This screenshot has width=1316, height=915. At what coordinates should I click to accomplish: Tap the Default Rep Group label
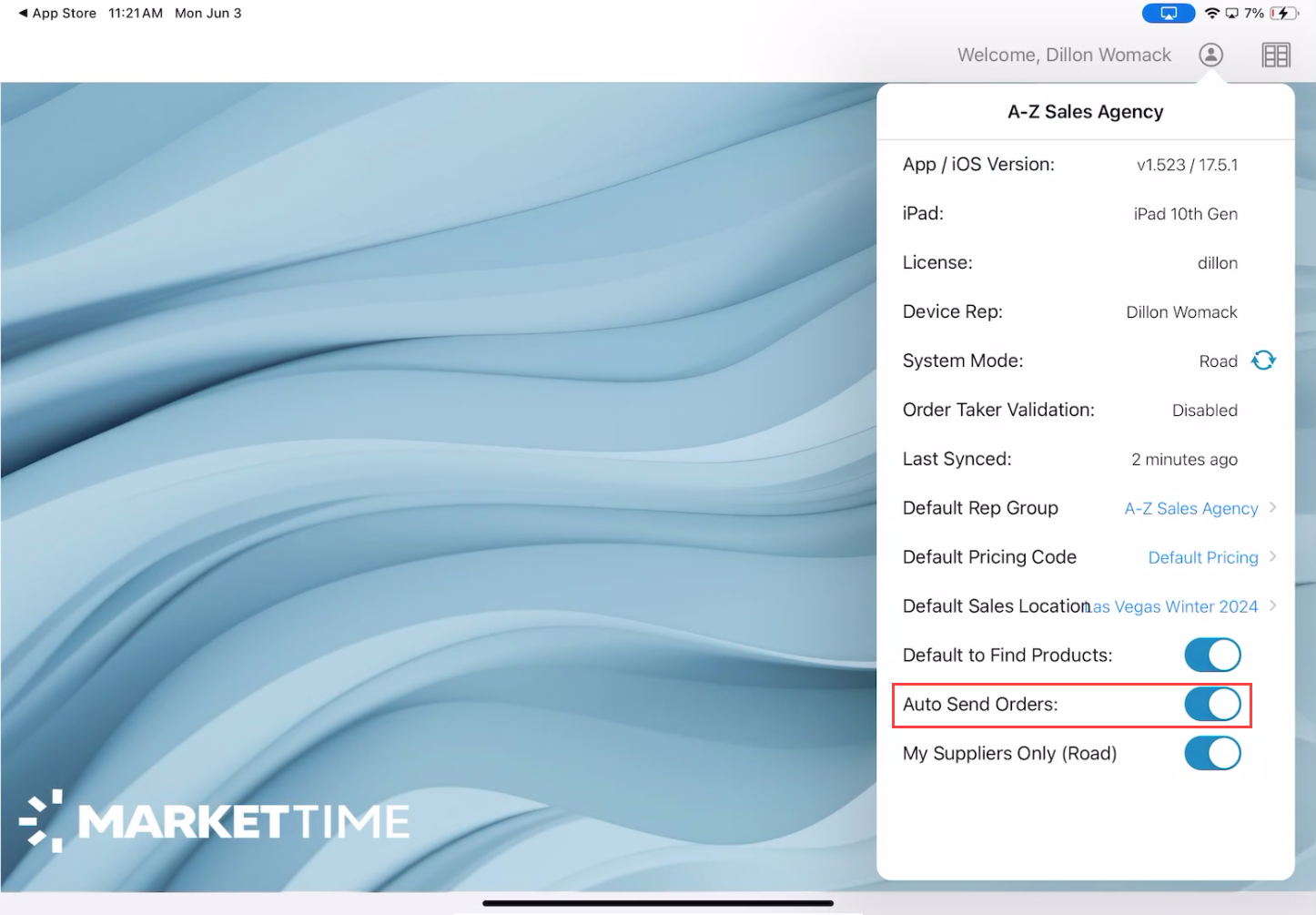point(980,508)
